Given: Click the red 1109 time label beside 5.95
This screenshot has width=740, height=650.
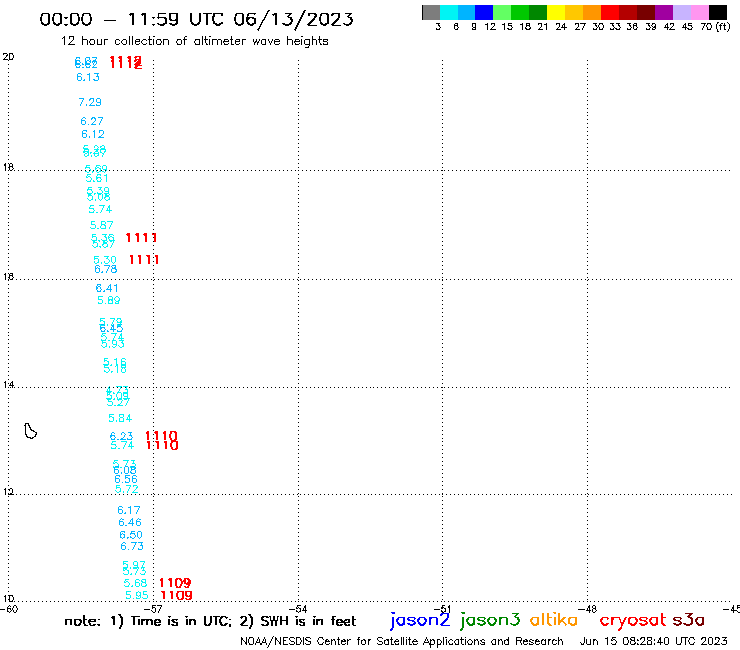Looking at the screenshot, I should tap(177, 595).
